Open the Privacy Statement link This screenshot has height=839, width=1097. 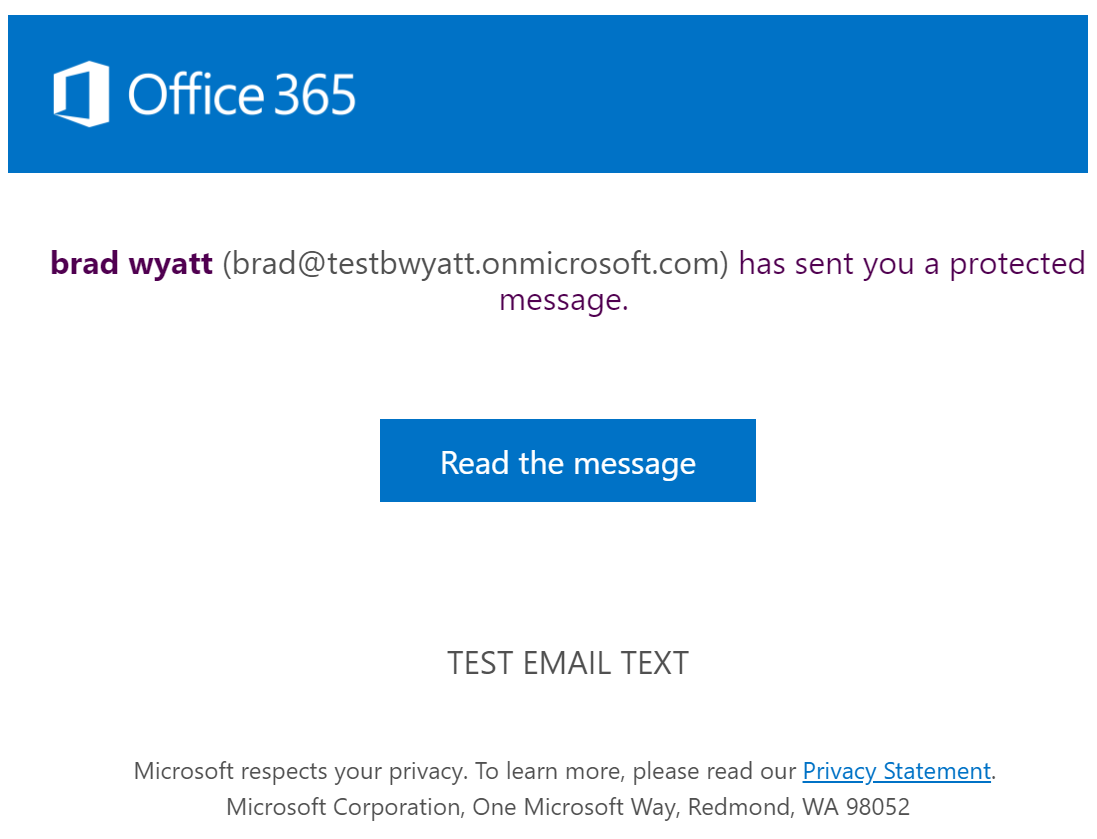(897, 771)
